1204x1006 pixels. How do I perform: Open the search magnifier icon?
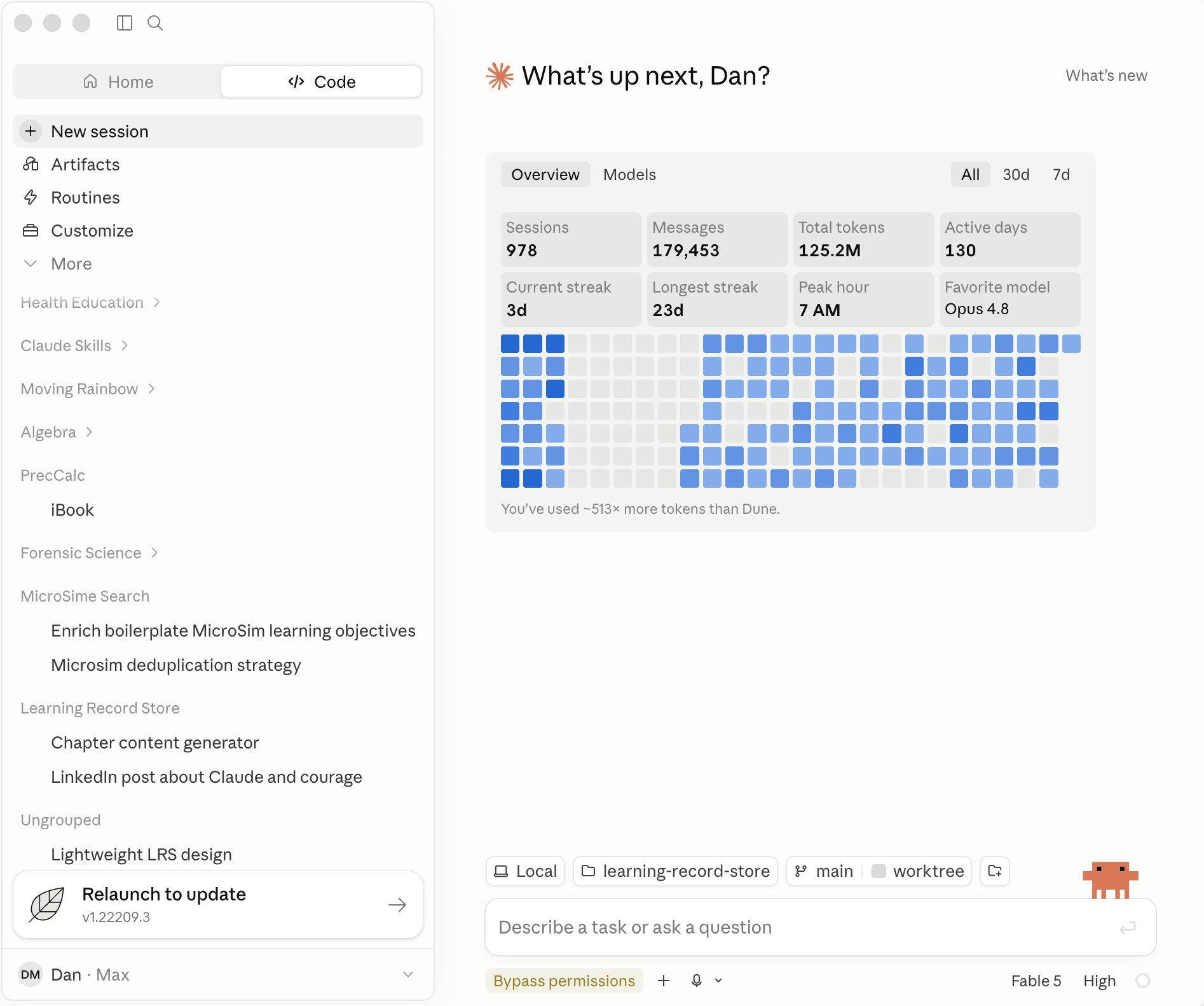coord(155,24)
